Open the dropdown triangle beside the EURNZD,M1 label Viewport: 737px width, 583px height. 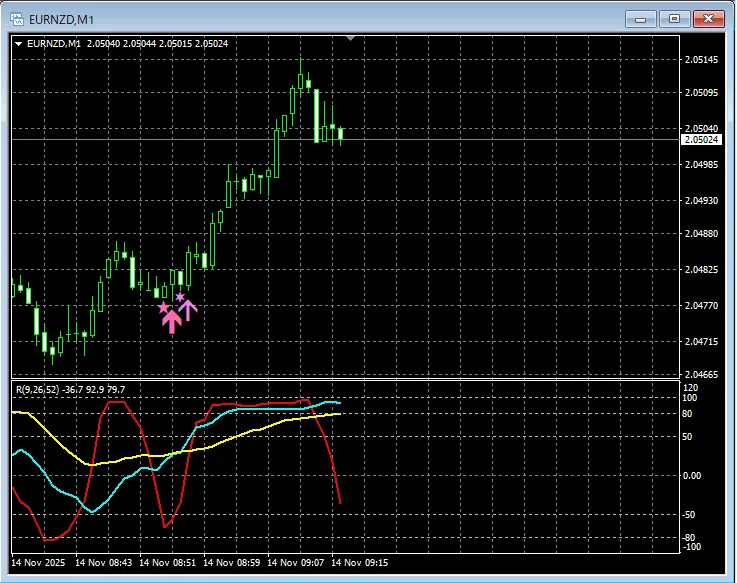(x=19, y=44)
